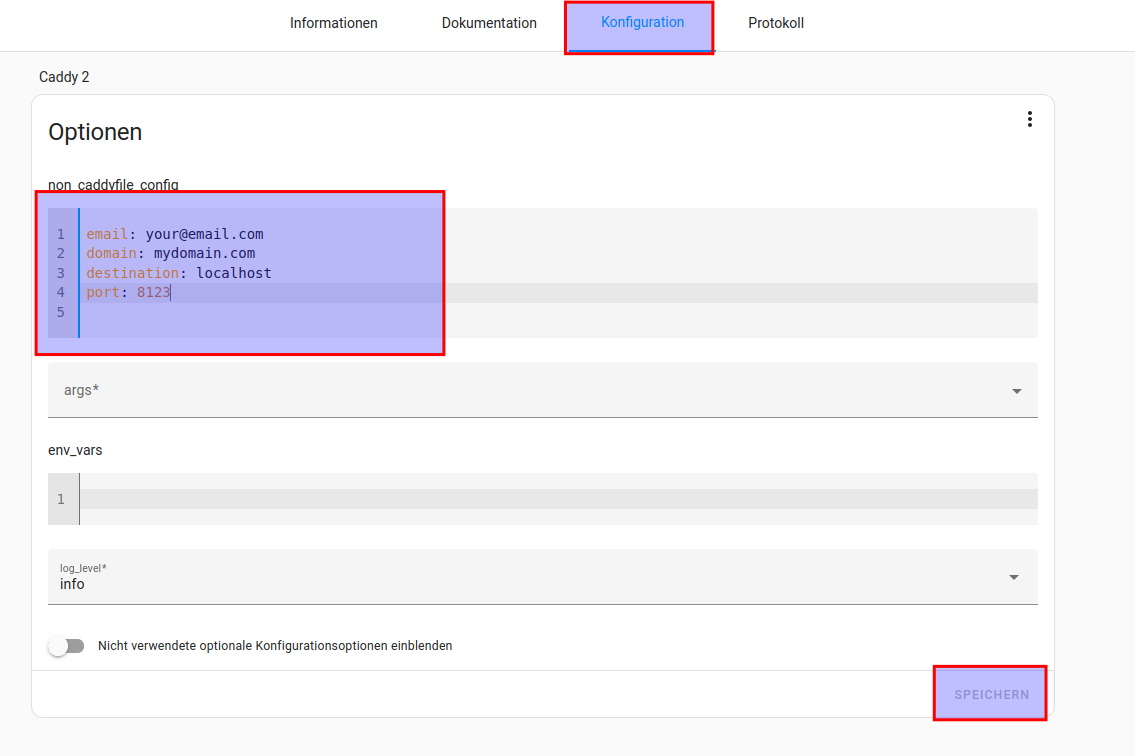Go to the Protokoll tab

[775, 23]
